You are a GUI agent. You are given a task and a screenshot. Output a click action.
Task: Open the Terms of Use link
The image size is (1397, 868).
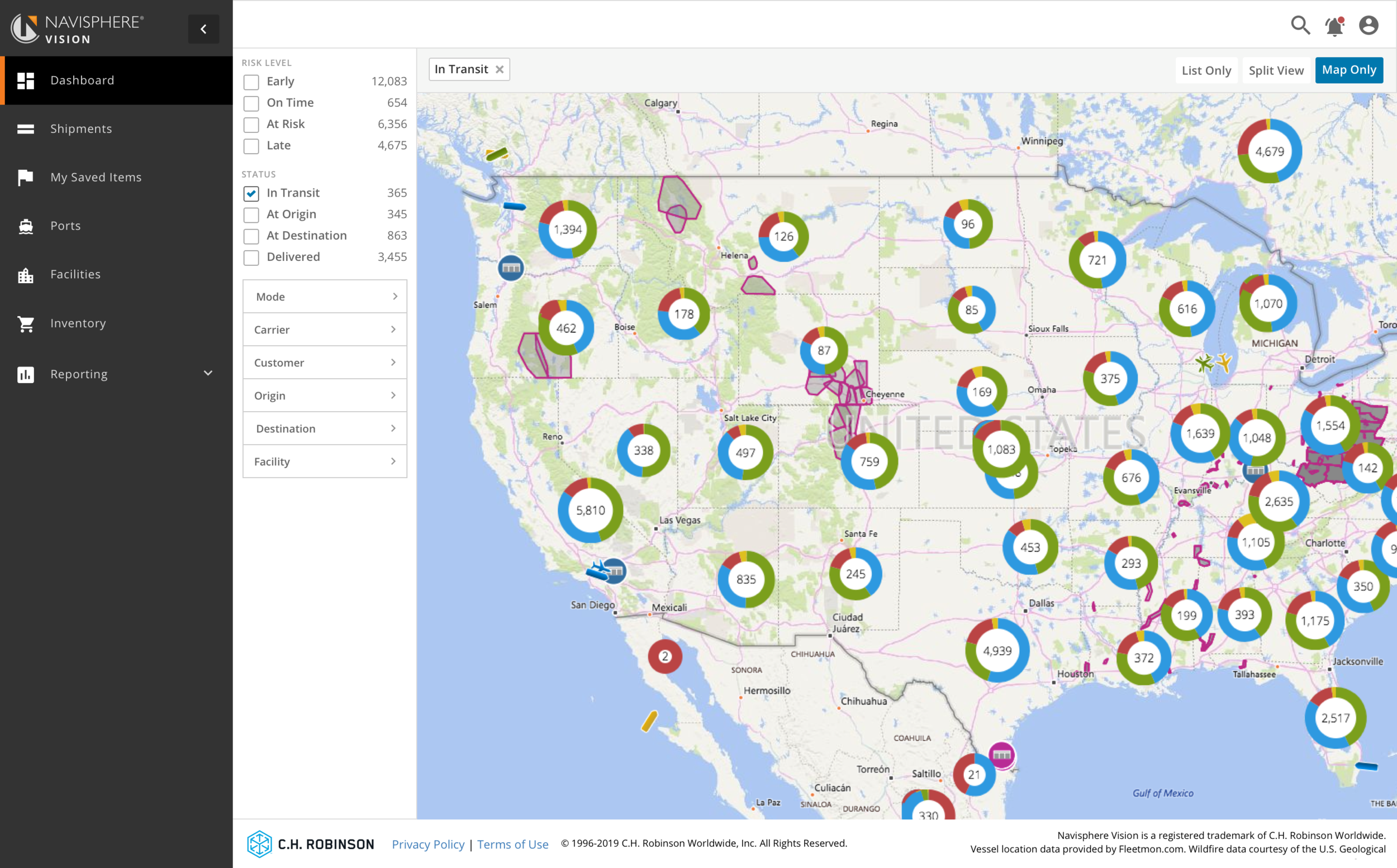coord(512,844)
